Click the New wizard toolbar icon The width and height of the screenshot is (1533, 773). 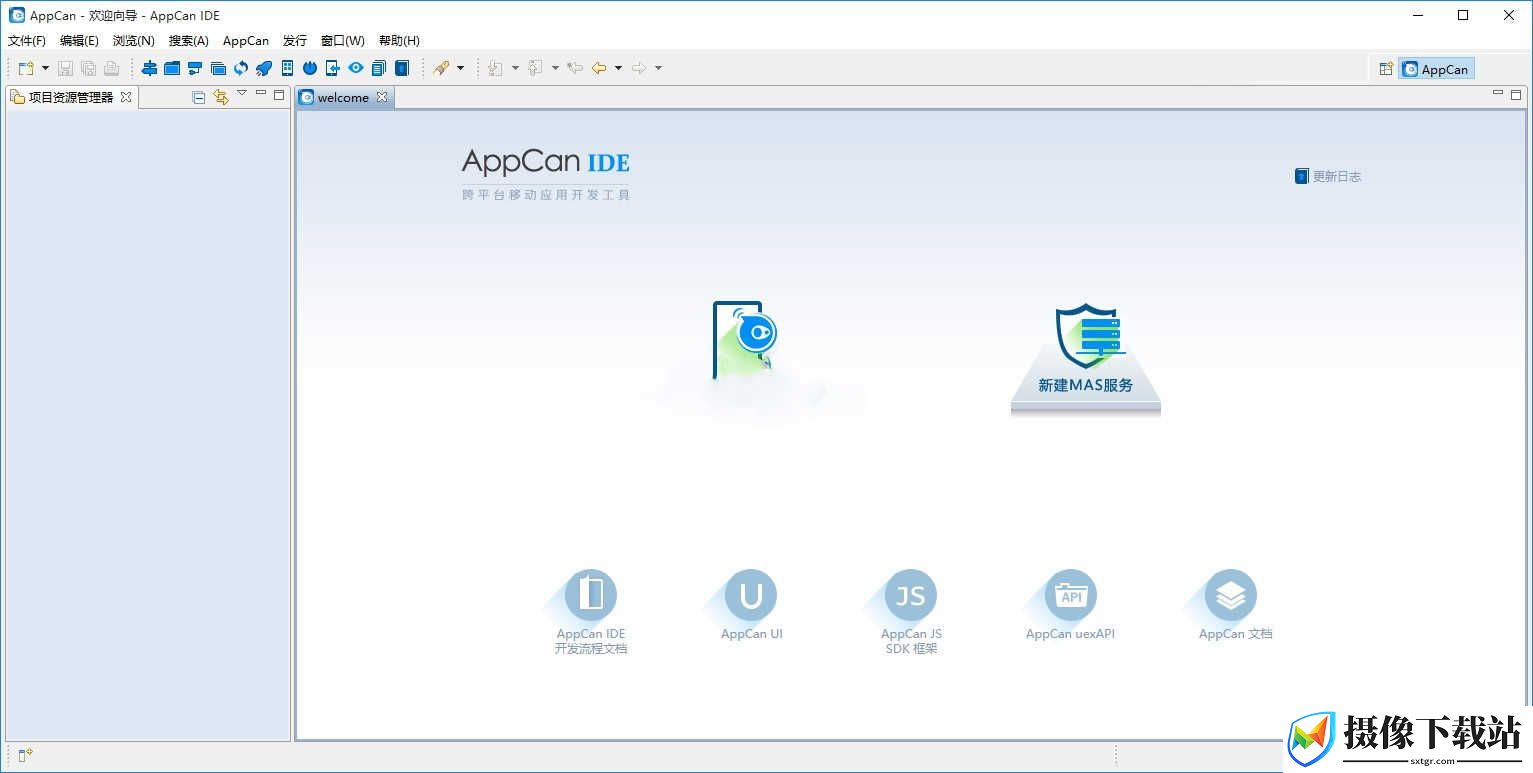[26, 68]
